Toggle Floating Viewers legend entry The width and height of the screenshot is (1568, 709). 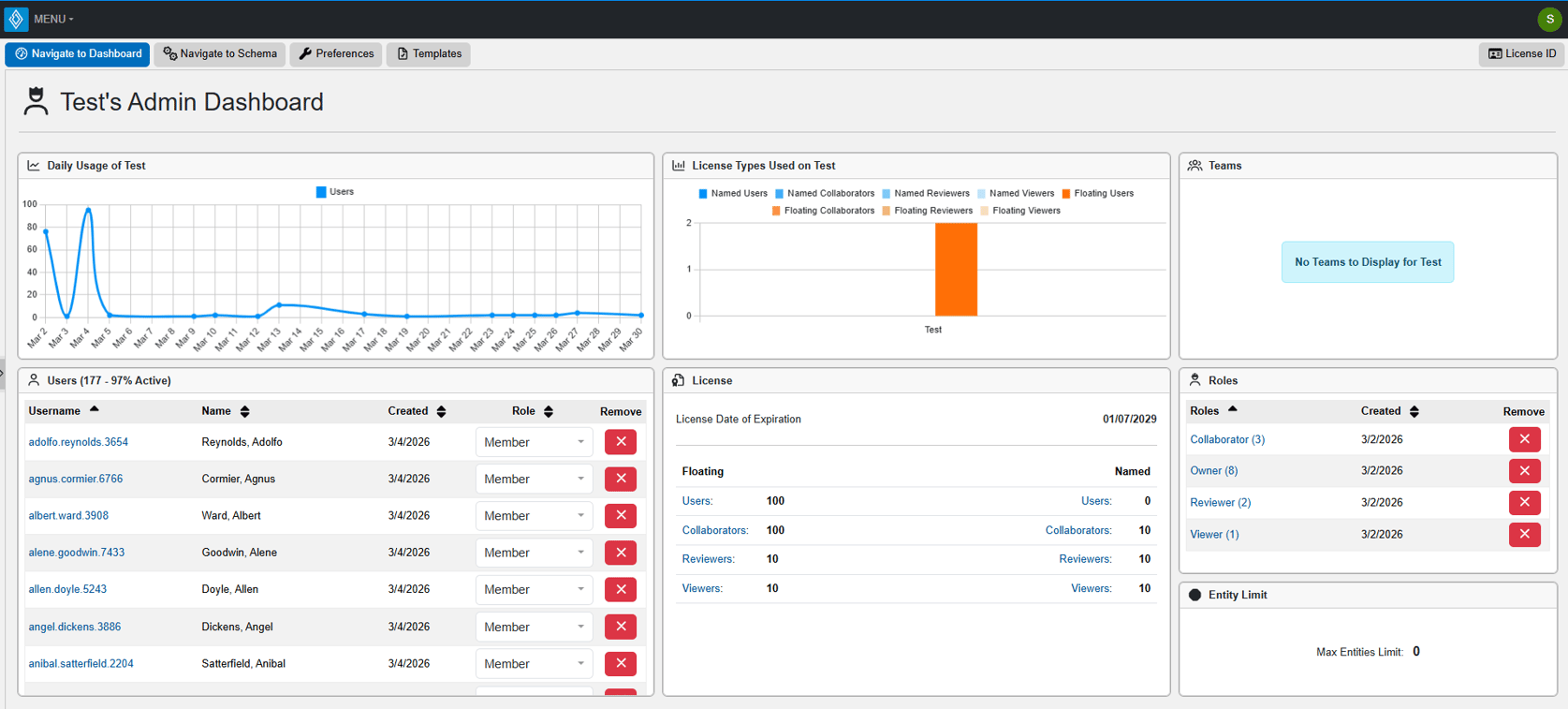point(1020,211)
